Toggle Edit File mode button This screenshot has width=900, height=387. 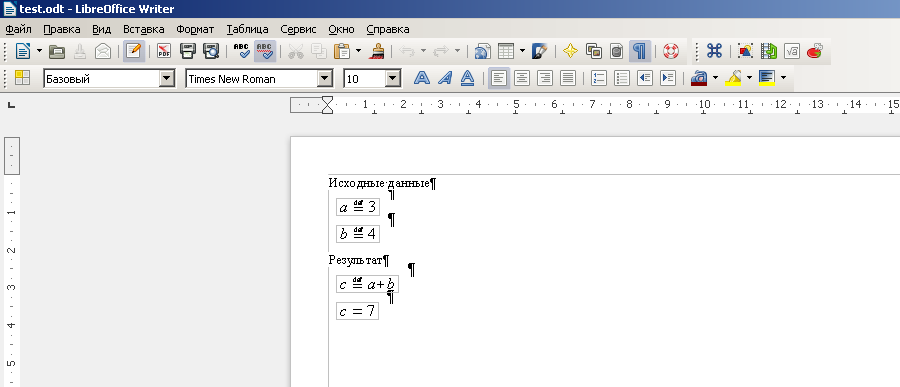(133, 51)
